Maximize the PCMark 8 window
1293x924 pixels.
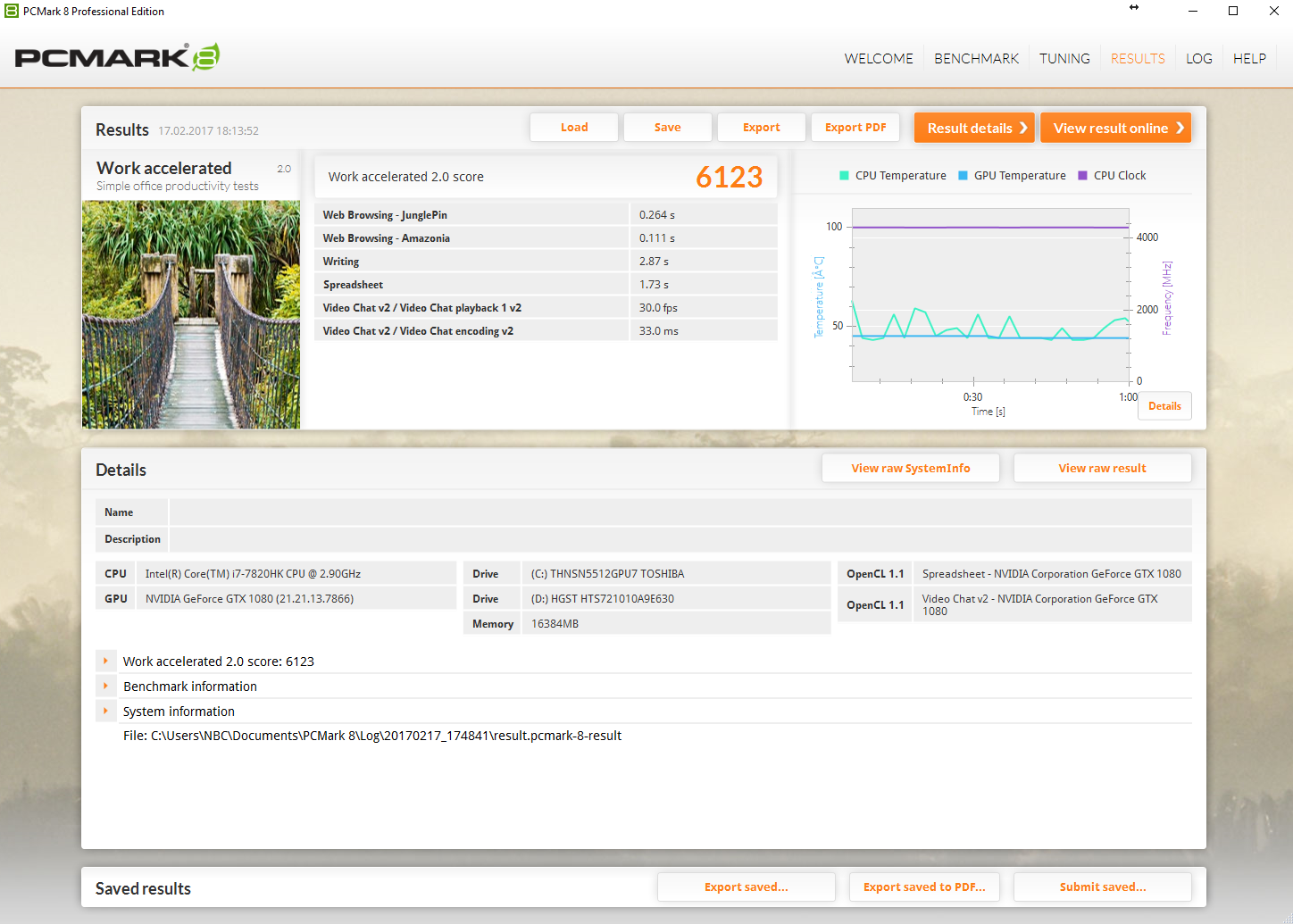1233,11
